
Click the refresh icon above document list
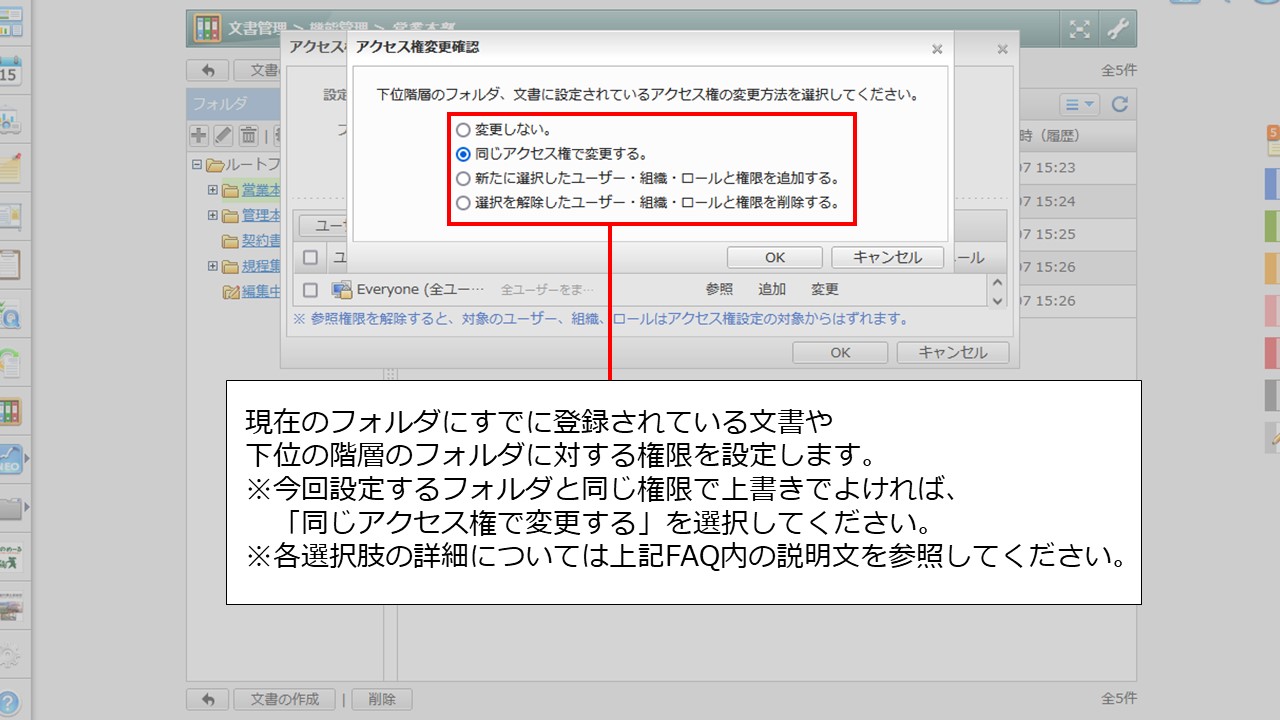1120,104
